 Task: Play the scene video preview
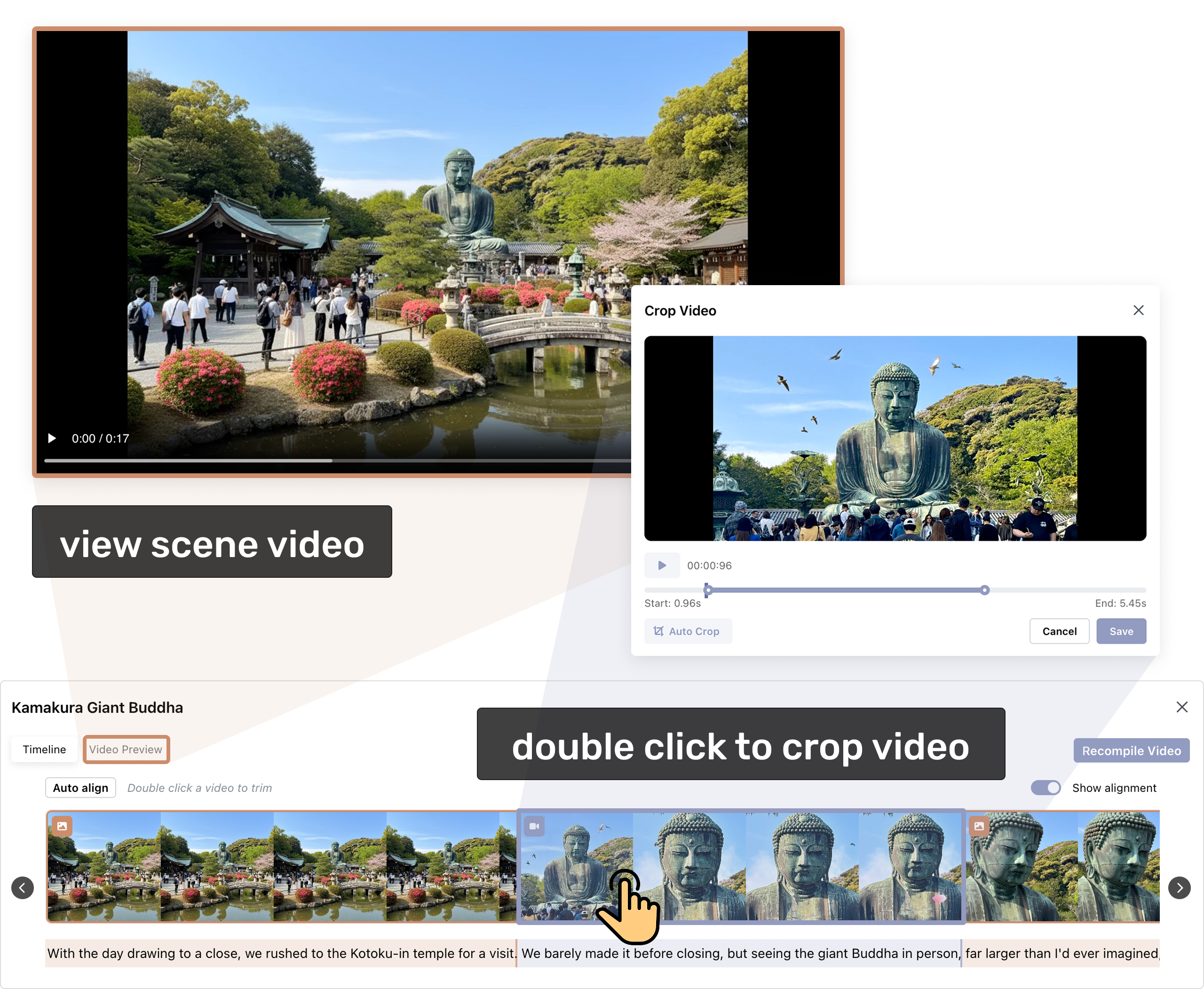point(52,438)
